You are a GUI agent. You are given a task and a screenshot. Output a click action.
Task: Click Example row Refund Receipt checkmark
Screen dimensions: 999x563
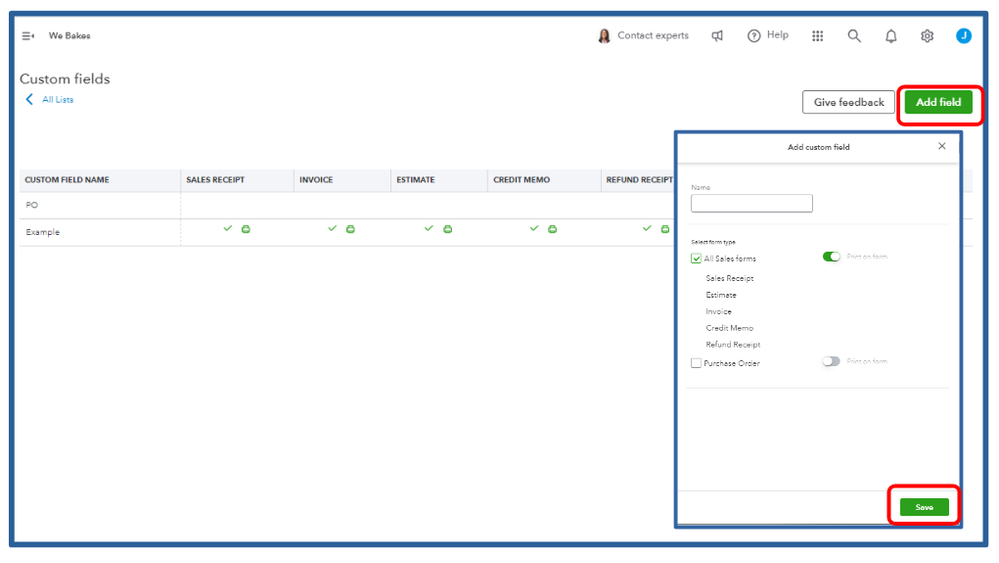[647, 228]
